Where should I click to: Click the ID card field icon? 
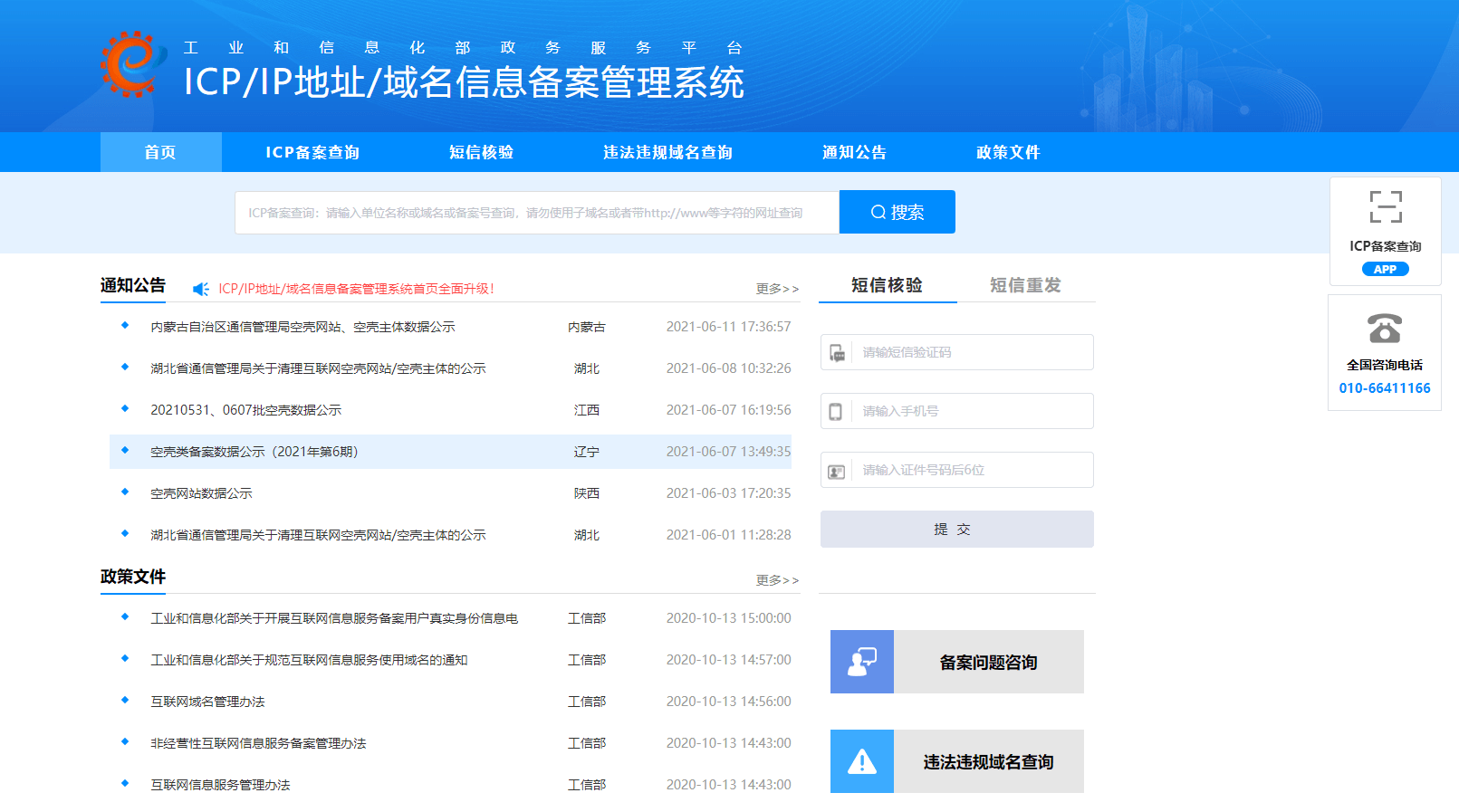click(x=837, y=472)
